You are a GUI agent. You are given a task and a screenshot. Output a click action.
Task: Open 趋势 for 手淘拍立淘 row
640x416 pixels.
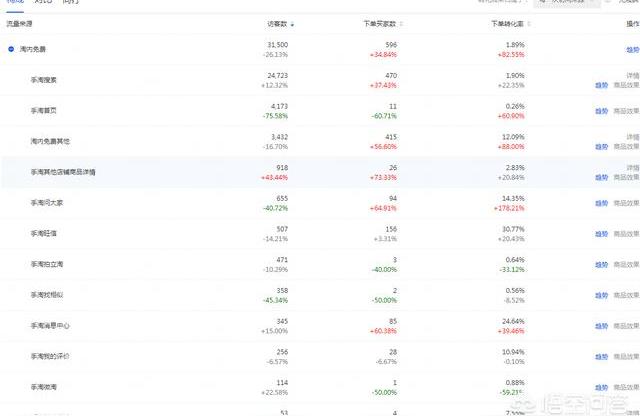601,265
